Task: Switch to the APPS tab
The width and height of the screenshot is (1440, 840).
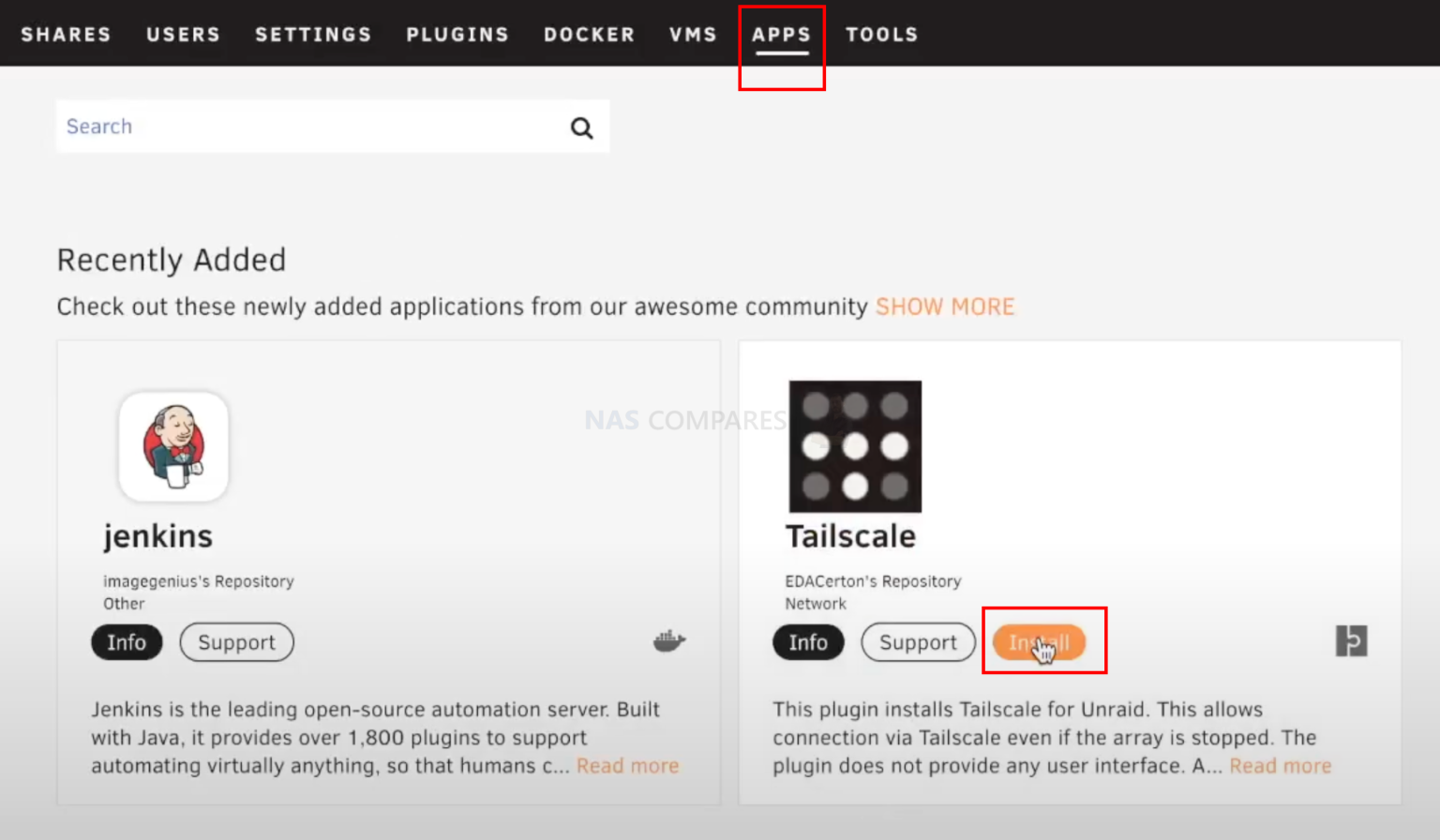Action: (x=781, y=34)
